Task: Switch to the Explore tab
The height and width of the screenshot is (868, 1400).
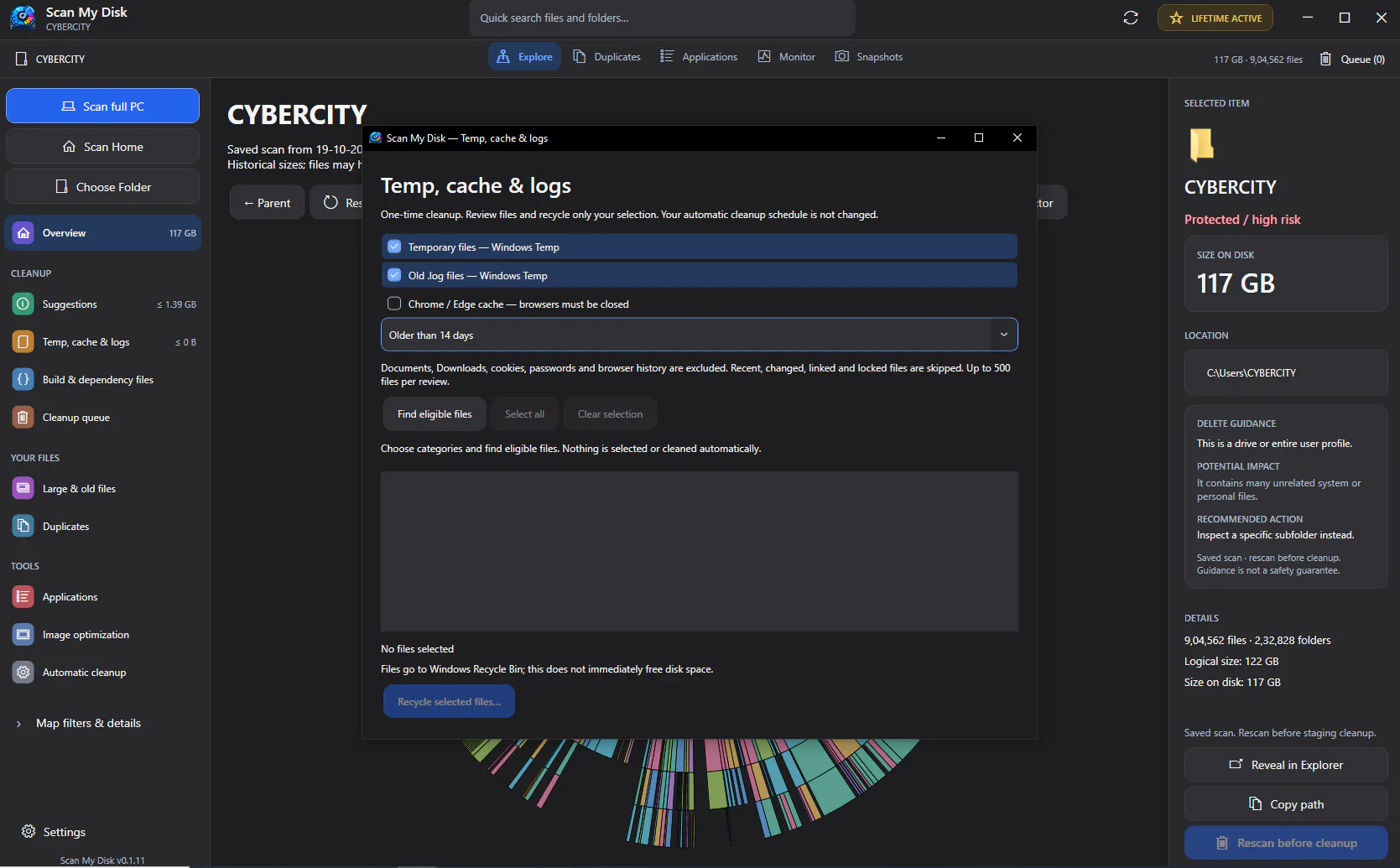Action: pos(524,57)
